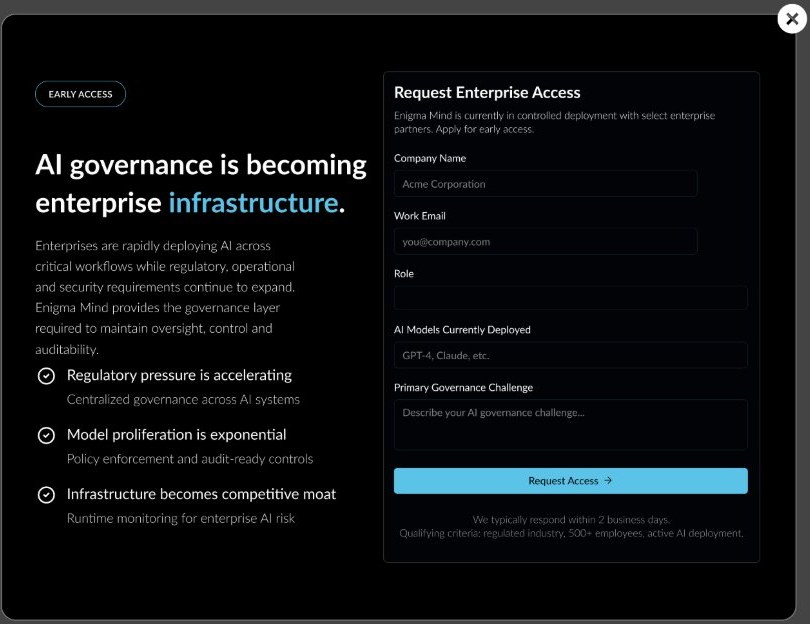This screenshot has height=624, width=810.
Task: Click the 'Request Enterprise Access' heading
Action: [487, 92]
